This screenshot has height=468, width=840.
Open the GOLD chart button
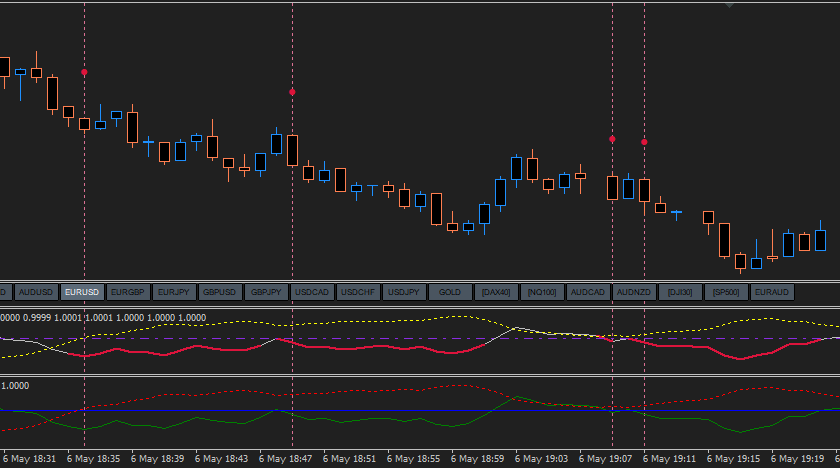[450, 292]
